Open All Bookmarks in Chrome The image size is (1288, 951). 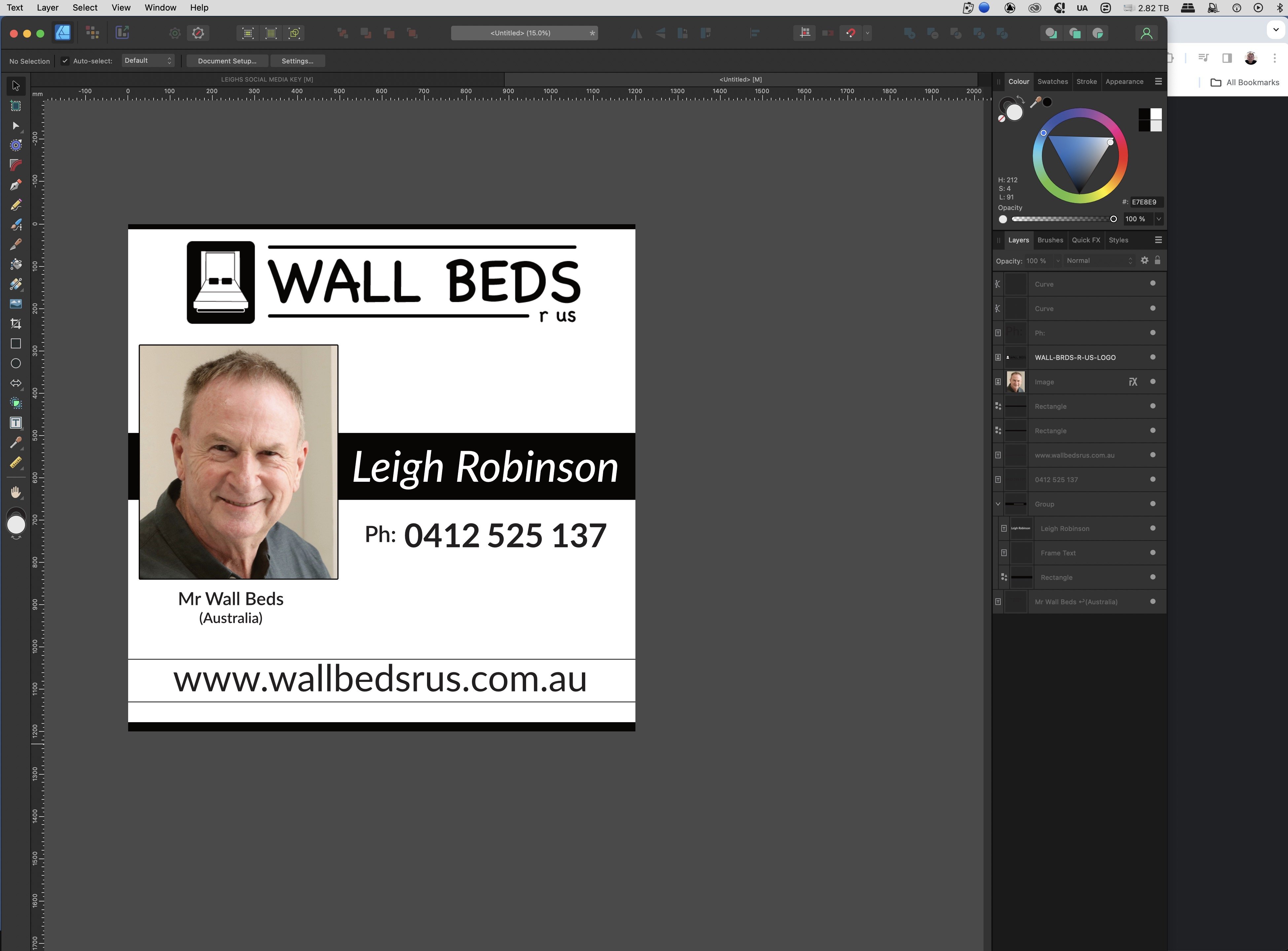[1245, 82]
